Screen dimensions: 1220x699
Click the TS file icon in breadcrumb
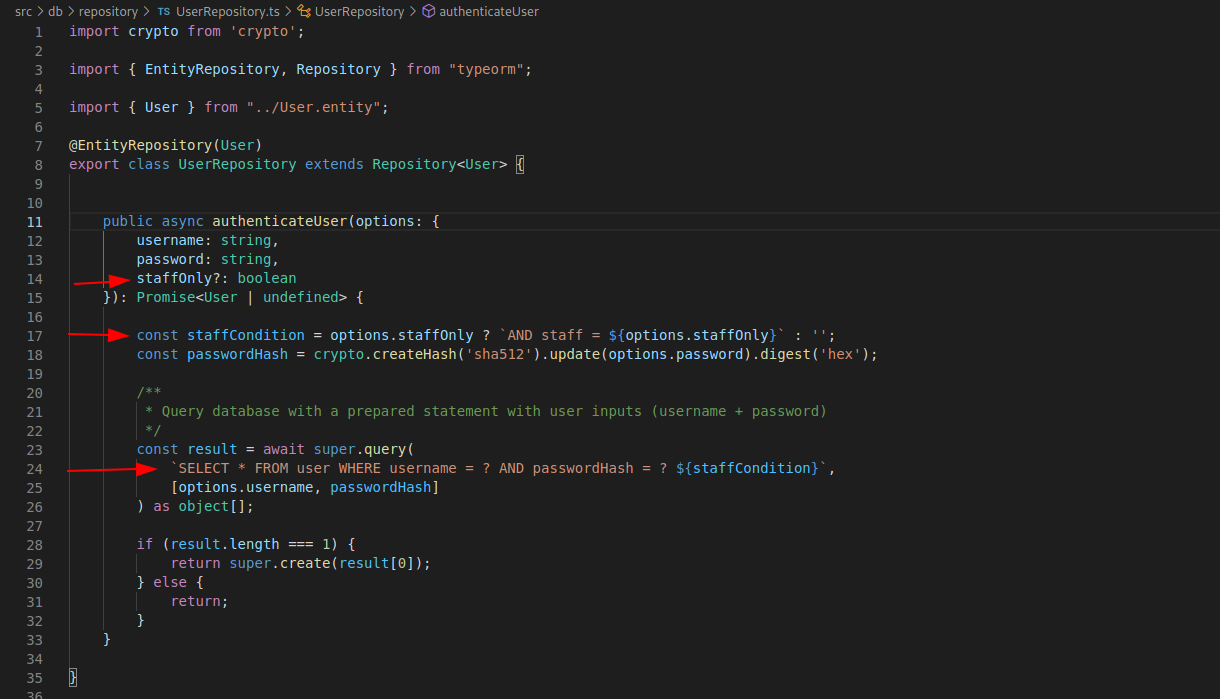click(x=163, y=12)
